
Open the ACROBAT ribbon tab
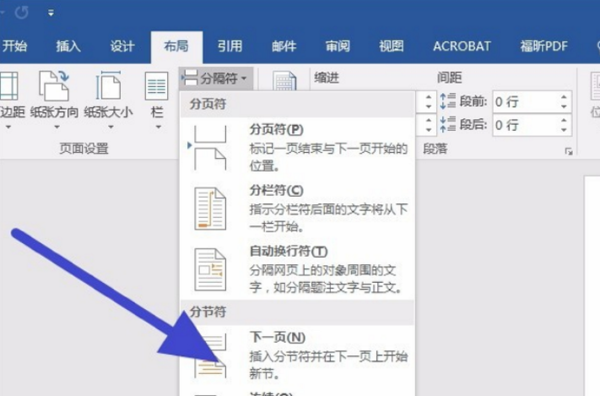(462, 46)
